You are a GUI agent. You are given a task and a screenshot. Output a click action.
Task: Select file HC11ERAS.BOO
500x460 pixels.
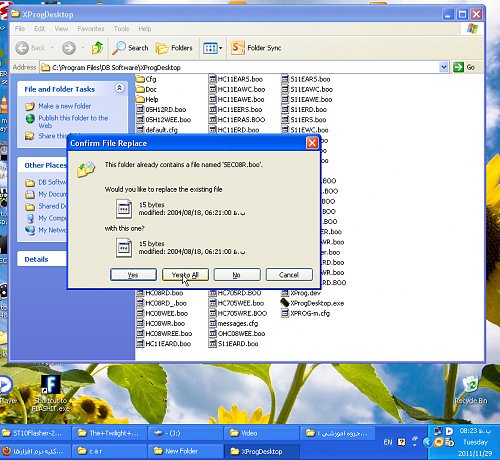(x=237, y=120)
